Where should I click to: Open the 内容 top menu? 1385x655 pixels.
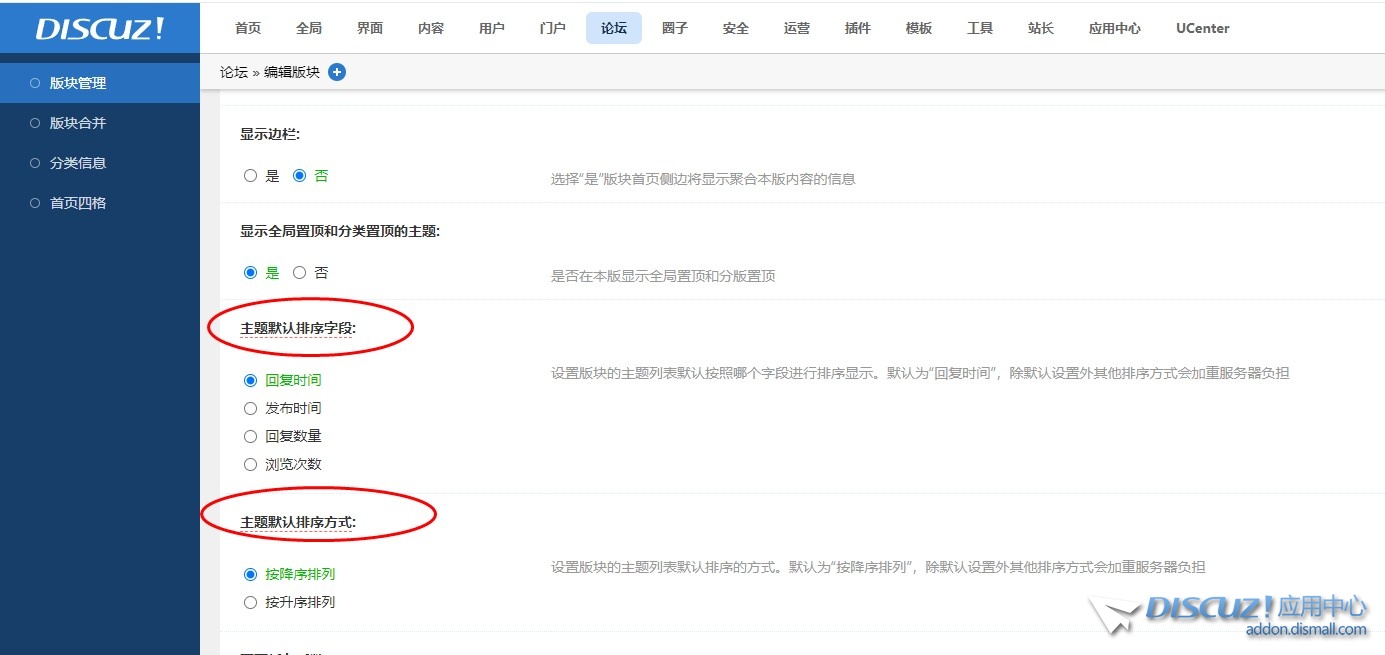431,28
